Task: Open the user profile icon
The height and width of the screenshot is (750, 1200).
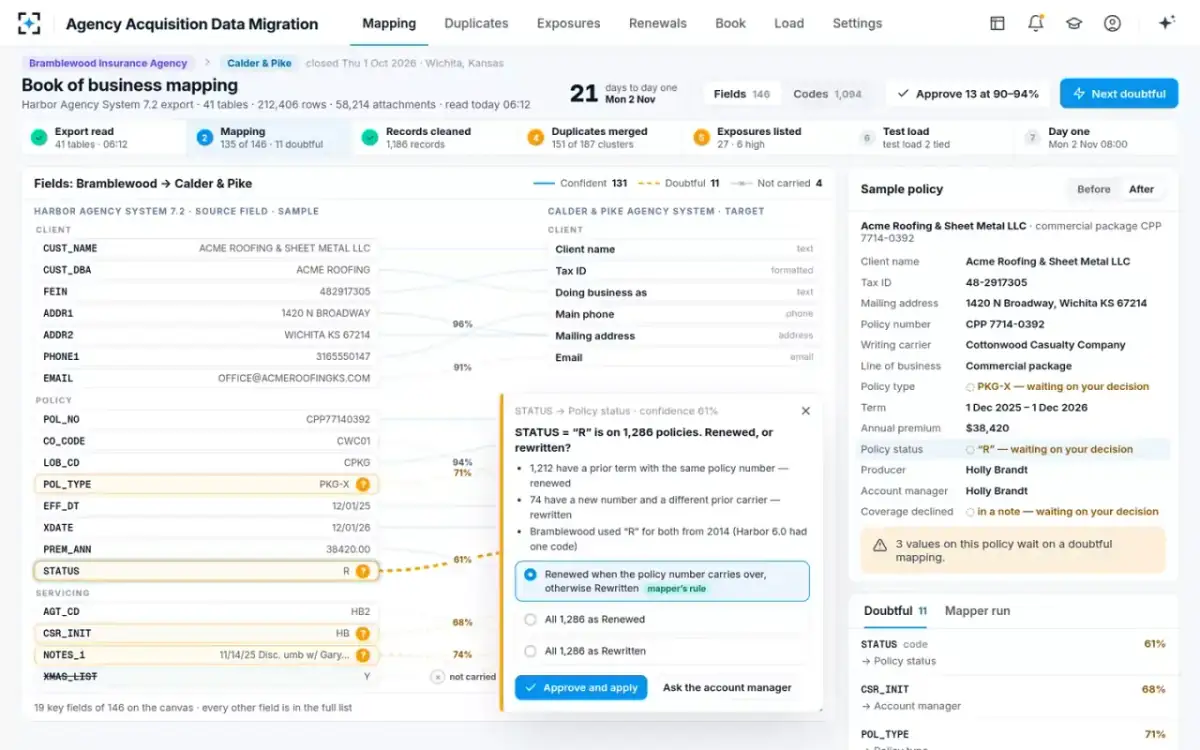Action: [1112, 23]
